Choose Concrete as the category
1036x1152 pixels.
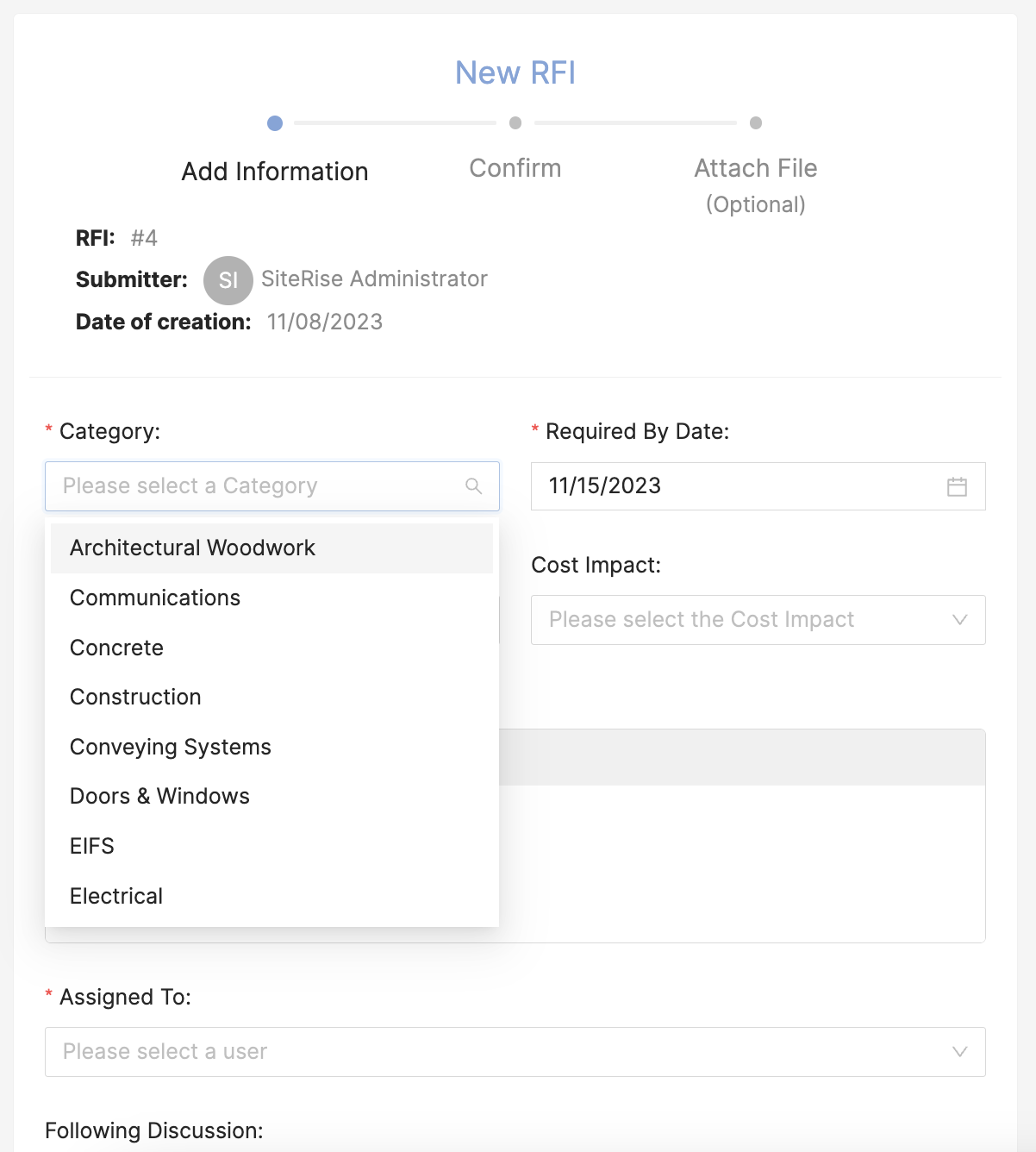(116, 648)
